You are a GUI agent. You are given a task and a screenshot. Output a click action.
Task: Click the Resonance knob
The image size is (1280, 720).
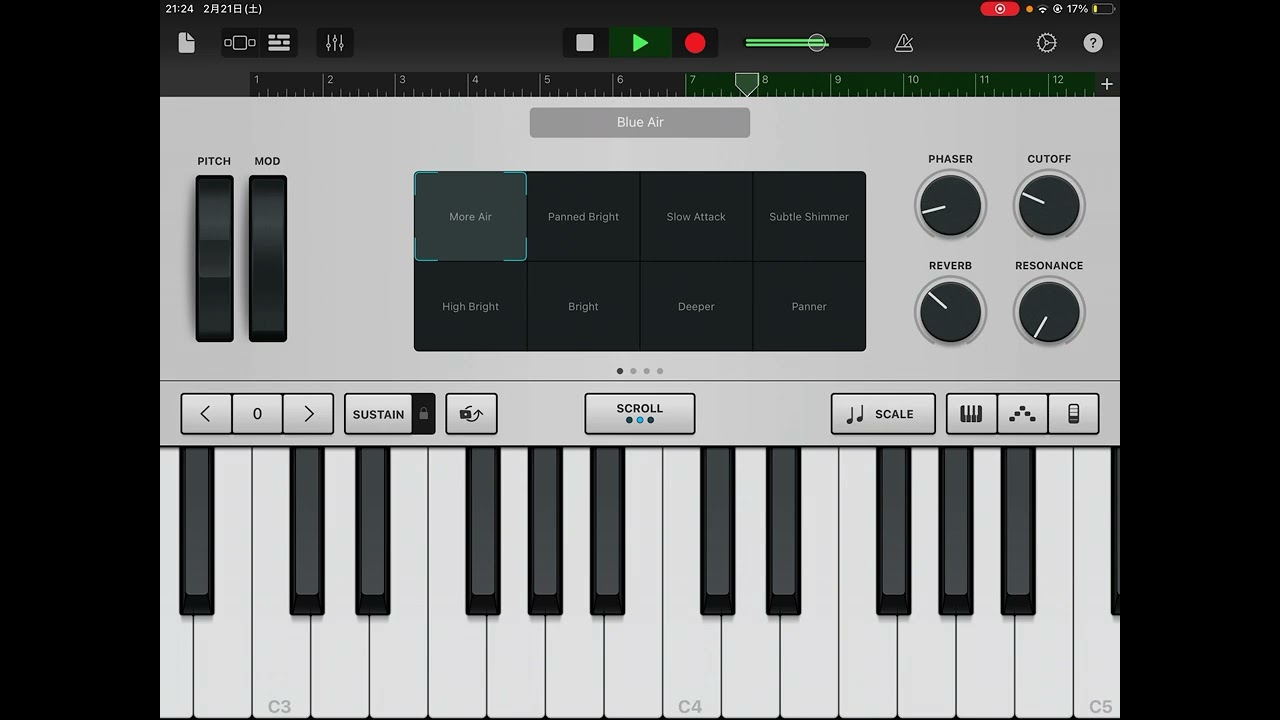tap(1049, 312)
